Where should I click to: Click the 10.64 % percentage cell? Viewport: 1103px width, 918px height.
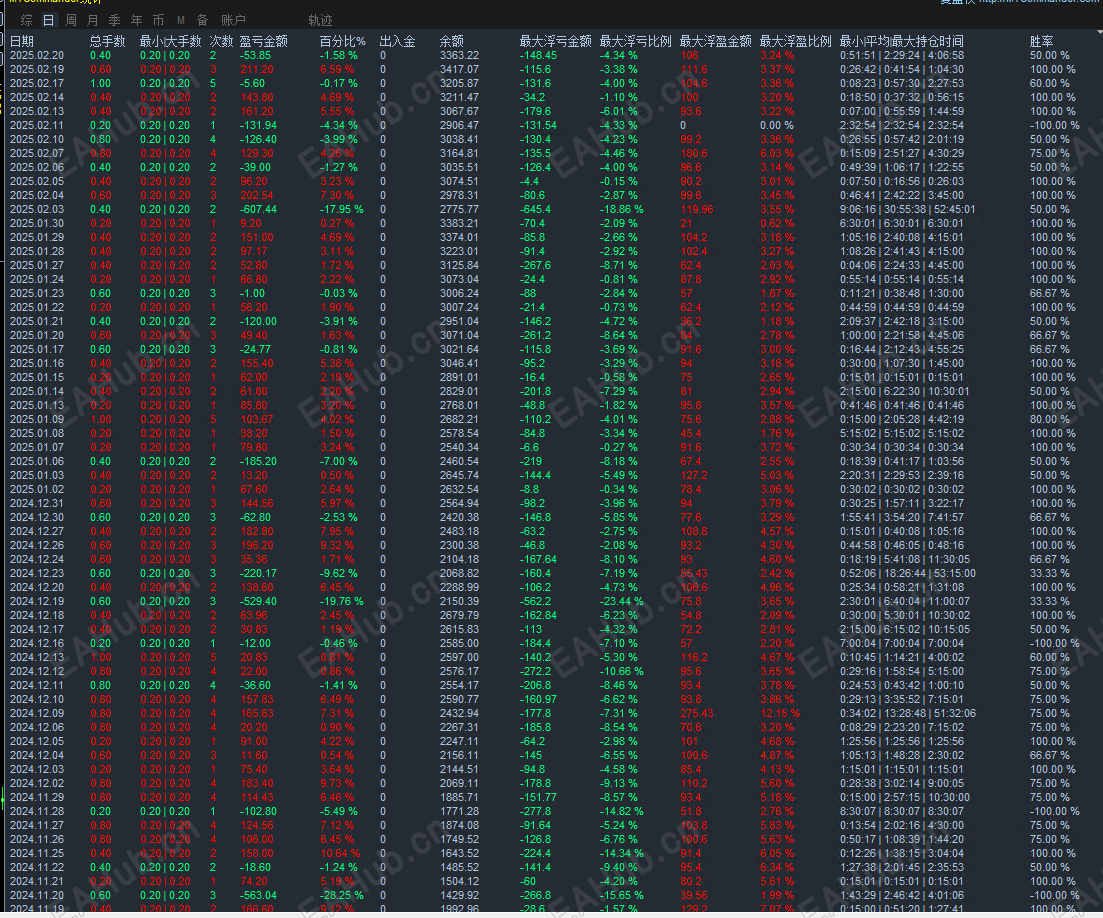coord(340,853)
